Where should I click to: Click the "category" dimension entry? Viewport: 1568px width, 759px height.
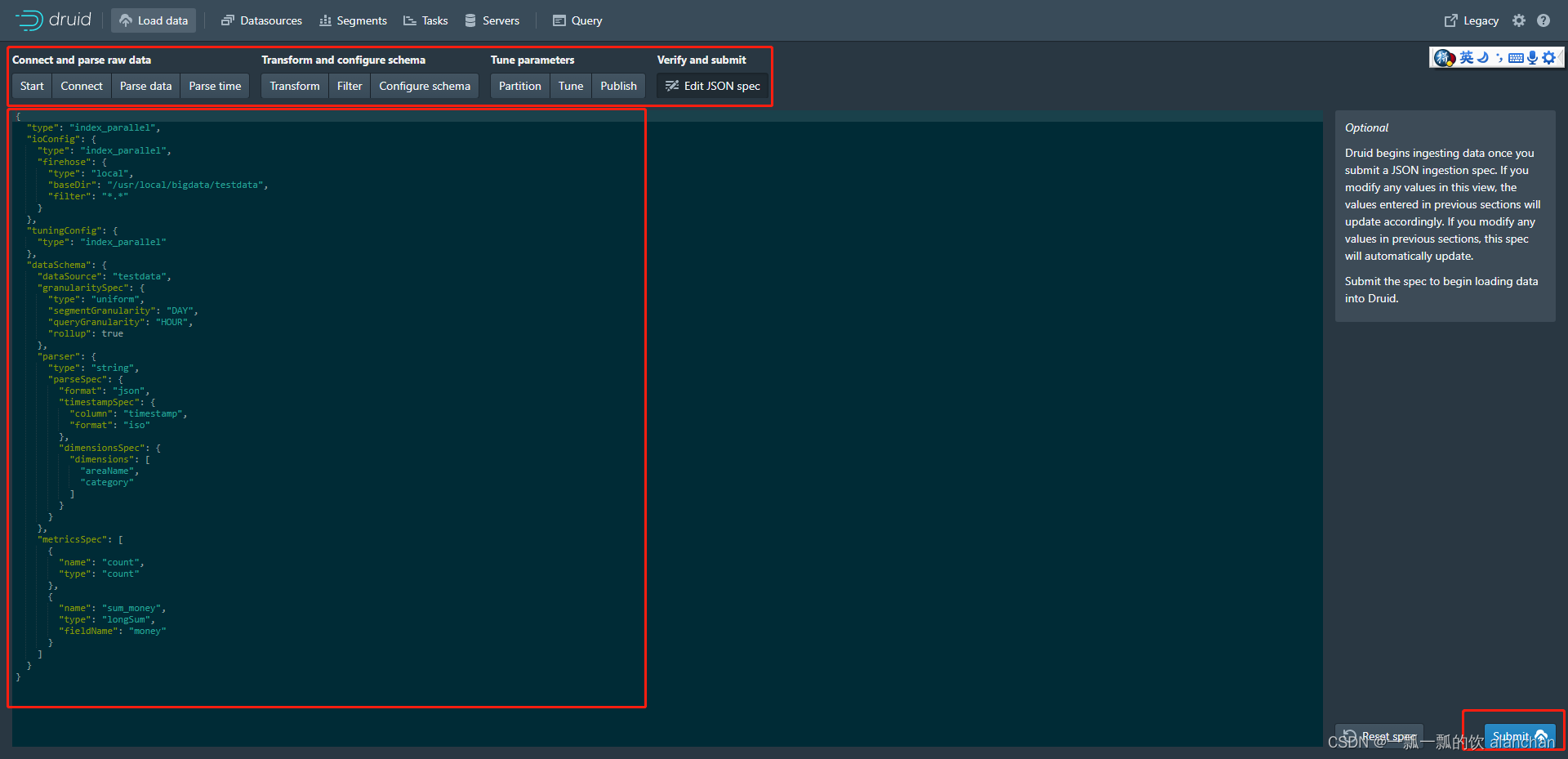(106, 482)
